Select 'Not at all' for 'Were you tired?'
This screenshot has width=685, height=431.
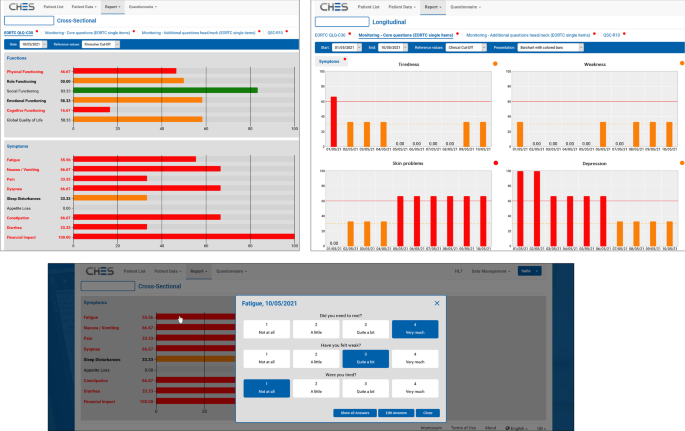pos(266,388)
